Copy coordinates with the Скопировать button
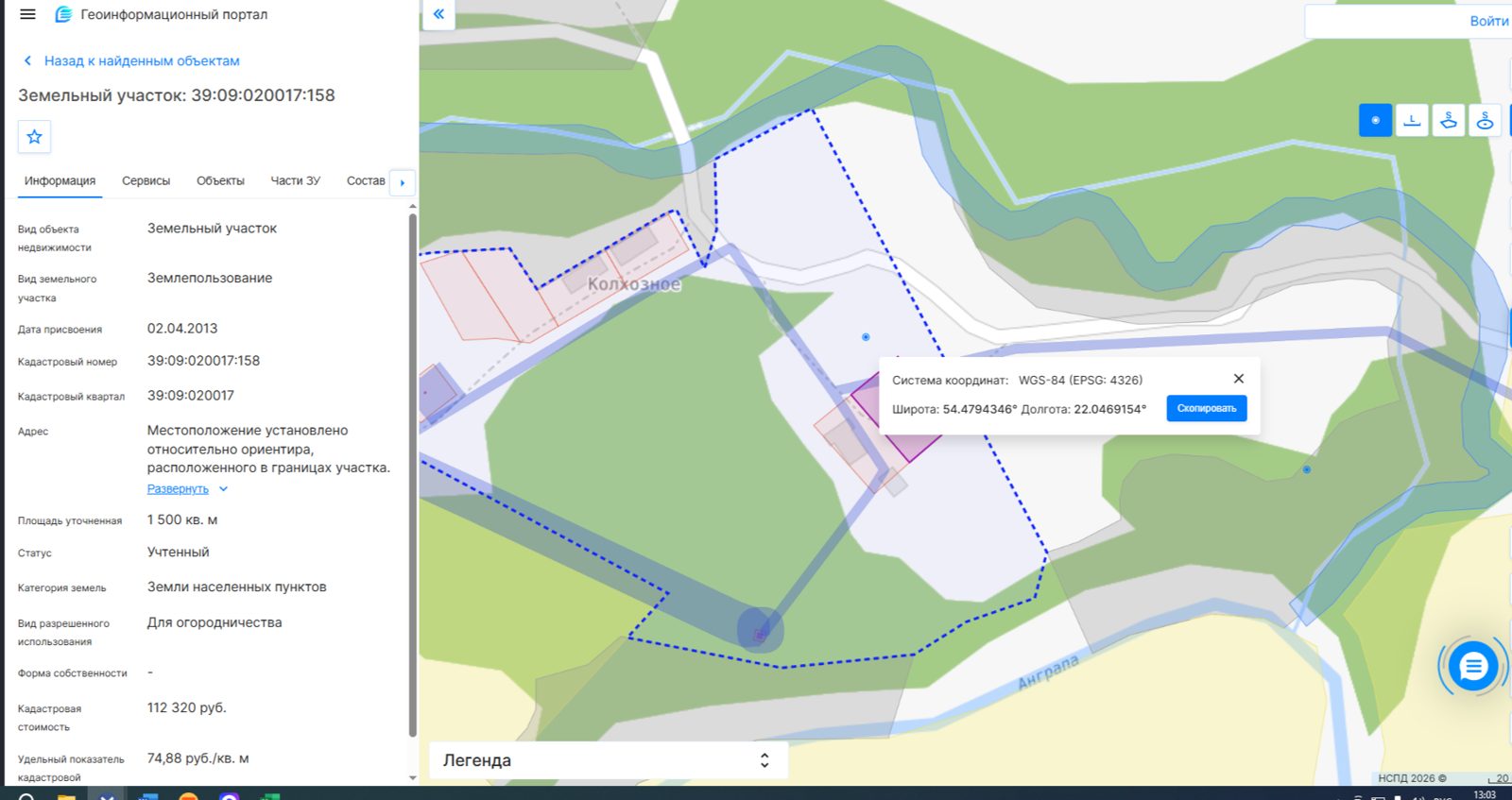This screenshot has height=800, width=1512. tap(1207, 408)
